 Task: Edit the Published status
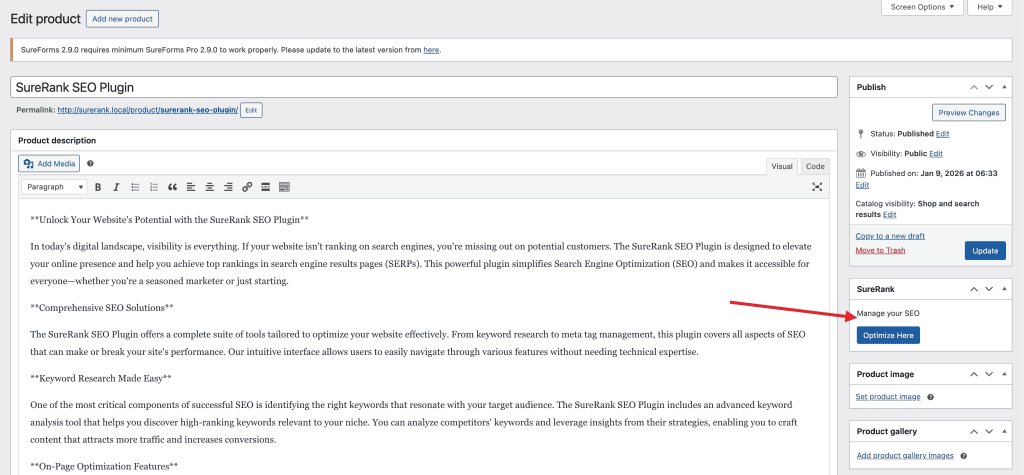942,133
